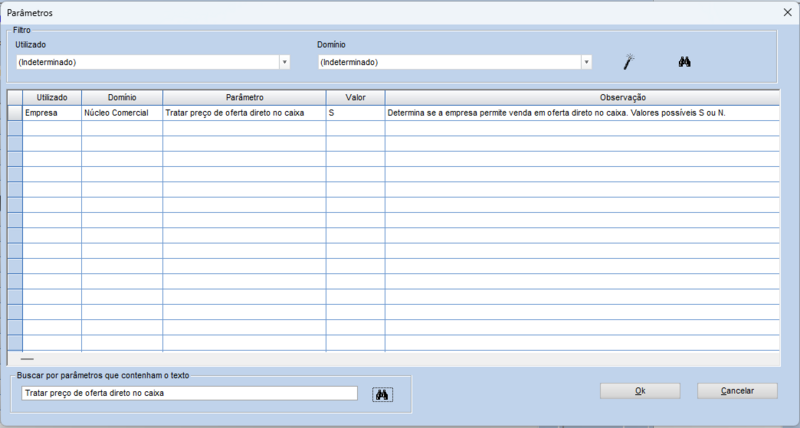Click the Parâmetro column header
The height and width of the screenshot is (428, 800).
[244, 97]
